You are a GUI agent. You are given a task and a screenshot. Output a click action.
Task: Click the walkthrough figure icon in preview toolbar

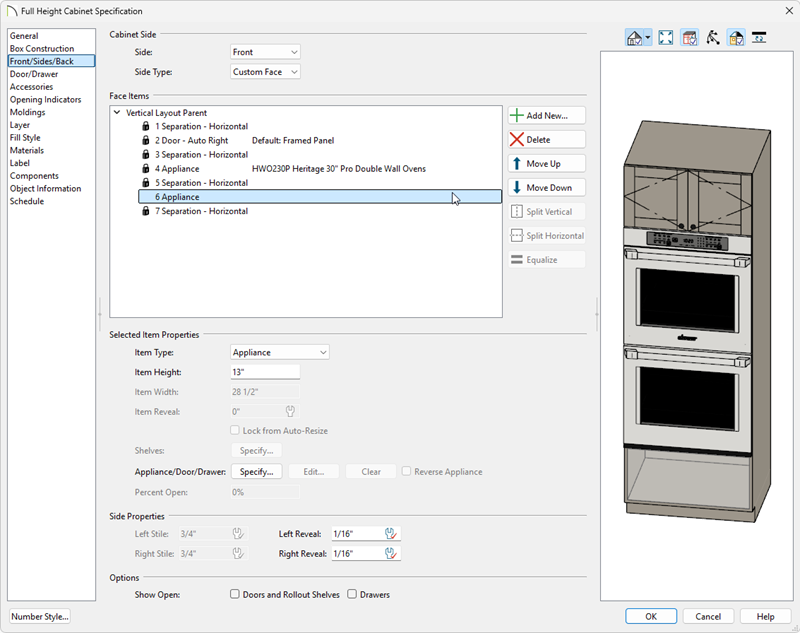pyautogui.click(x=714, y=36)
